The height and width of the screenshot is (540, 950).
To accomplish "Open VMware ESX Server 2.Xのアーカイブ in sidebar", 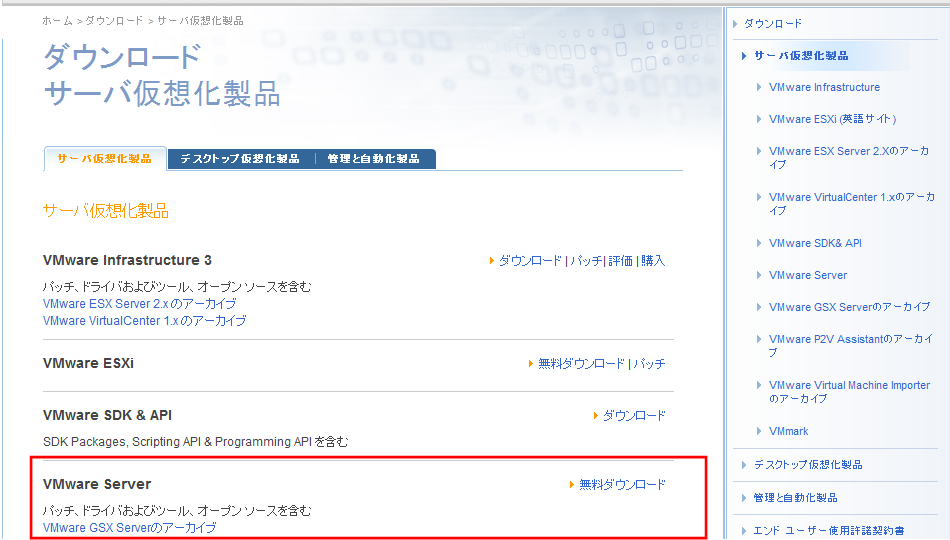I will 849,158.
